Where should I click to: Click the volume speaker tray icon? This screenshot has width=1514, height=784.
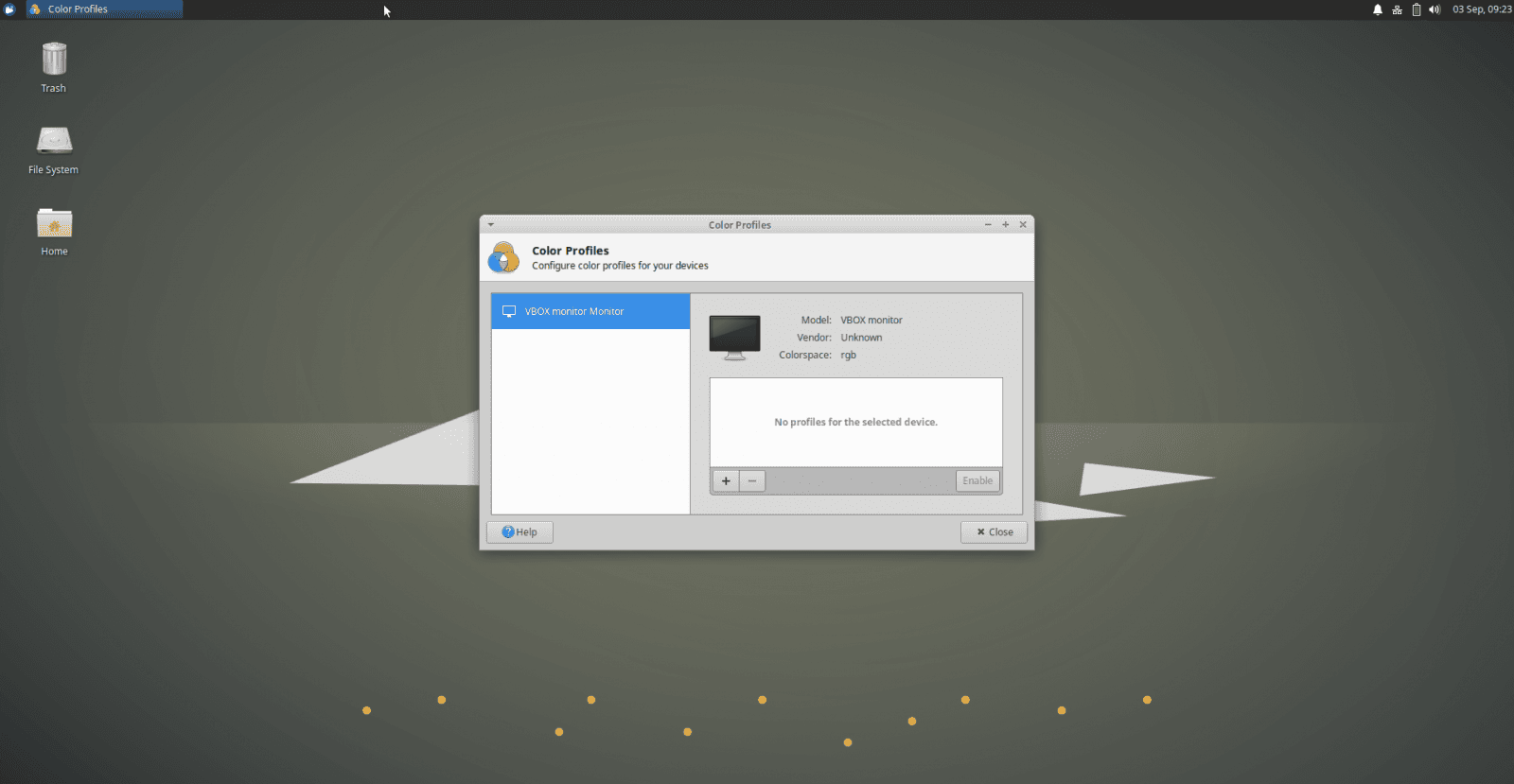click(x=1435, y=9)
